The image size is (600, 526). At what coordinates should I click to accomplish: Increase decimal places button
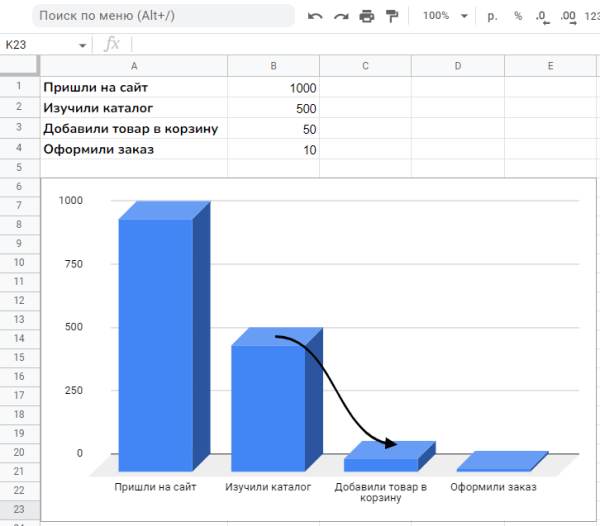[x=568, y=16]
